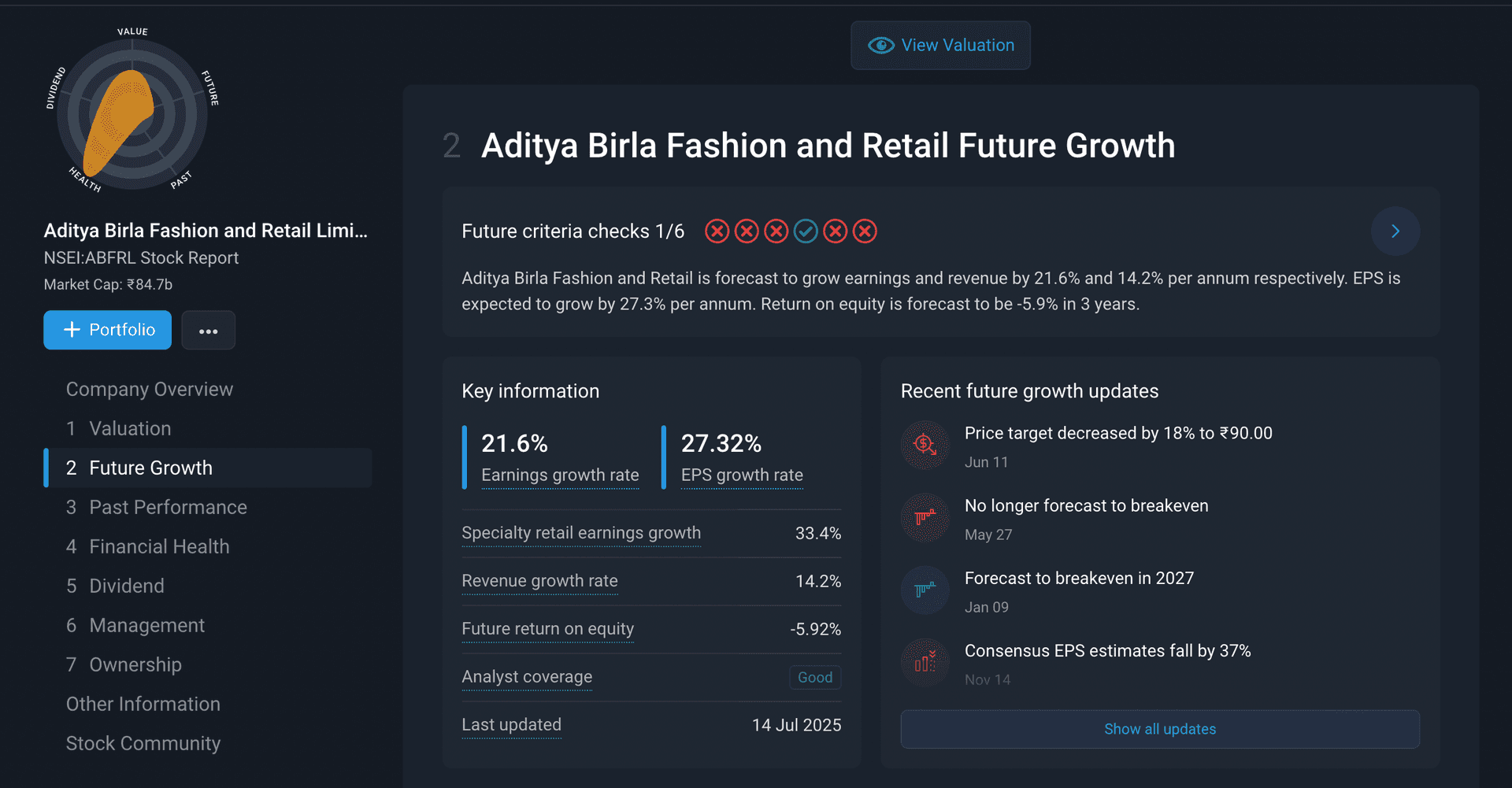The image size is (1512, 788).
Task: Click Earnings growth rate label
Action: tap(560, 475)
